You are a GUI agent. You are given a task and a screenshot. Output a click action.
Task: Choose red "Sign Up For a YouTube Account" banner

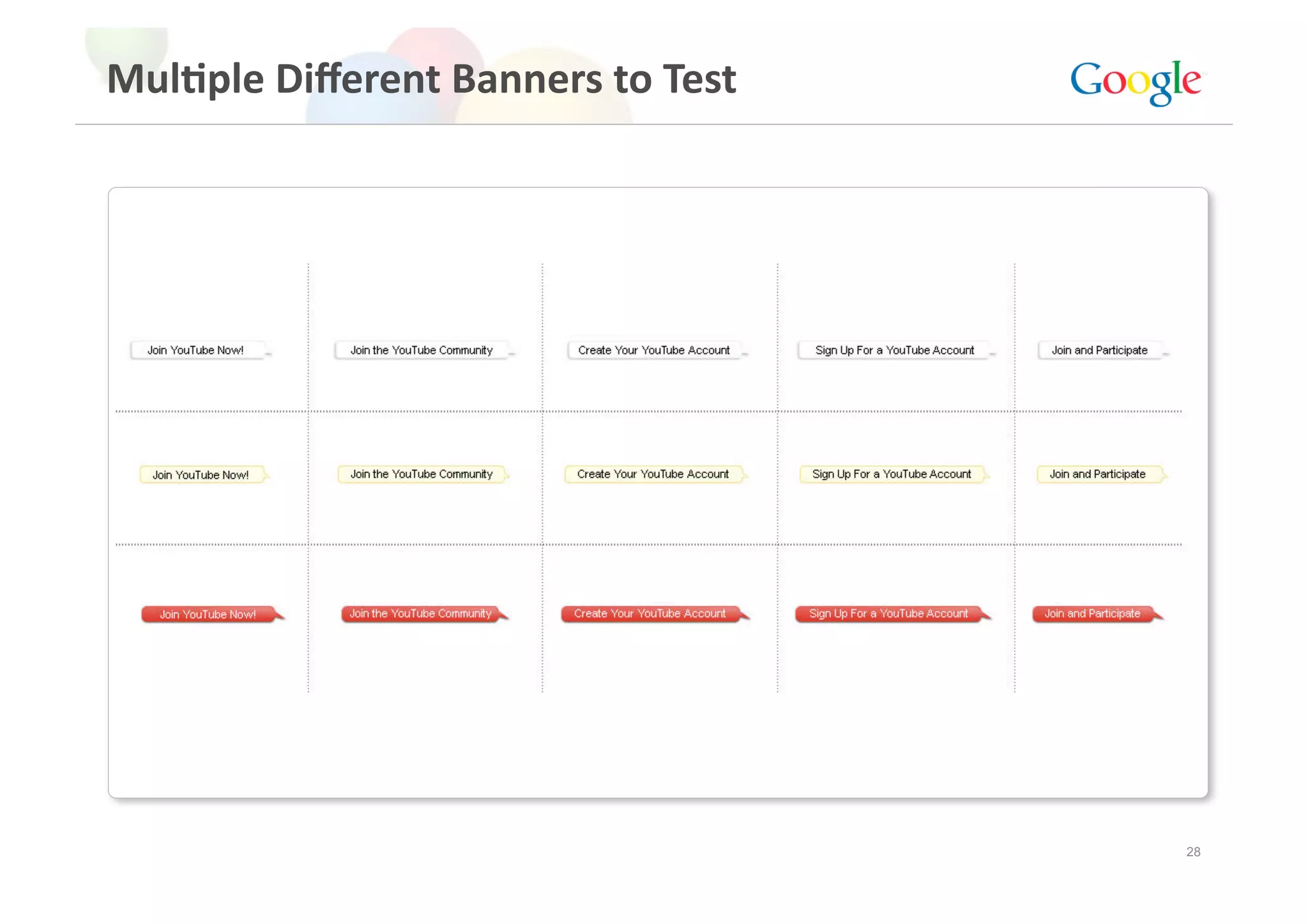point(893,613)
